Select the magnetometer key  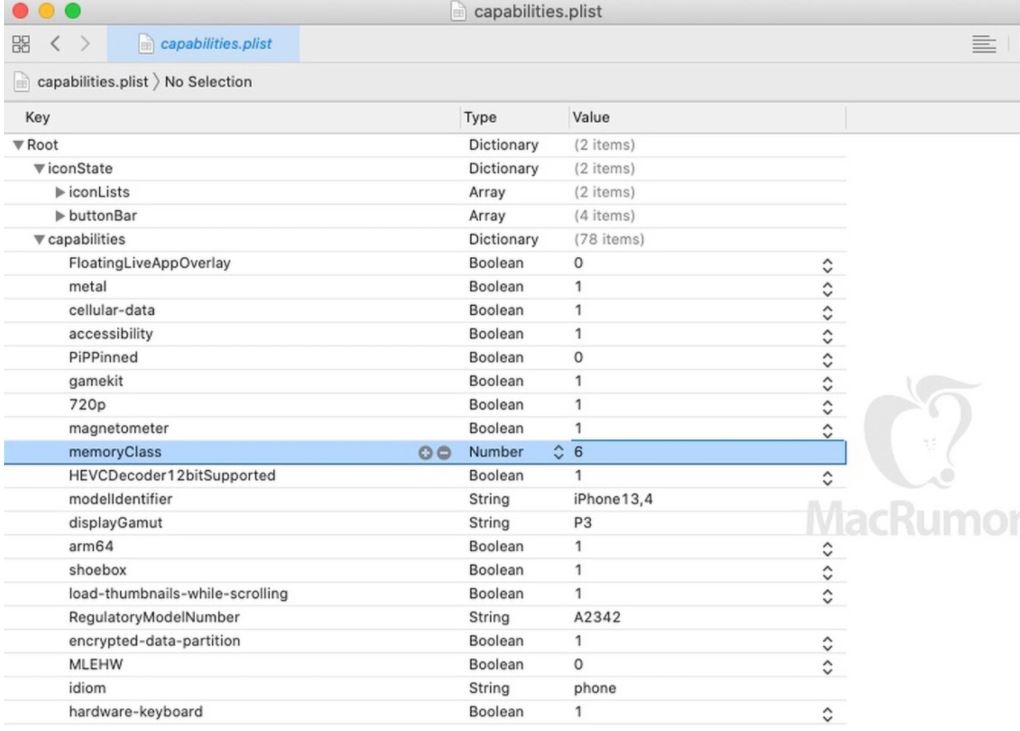click(x=118, y=429)
